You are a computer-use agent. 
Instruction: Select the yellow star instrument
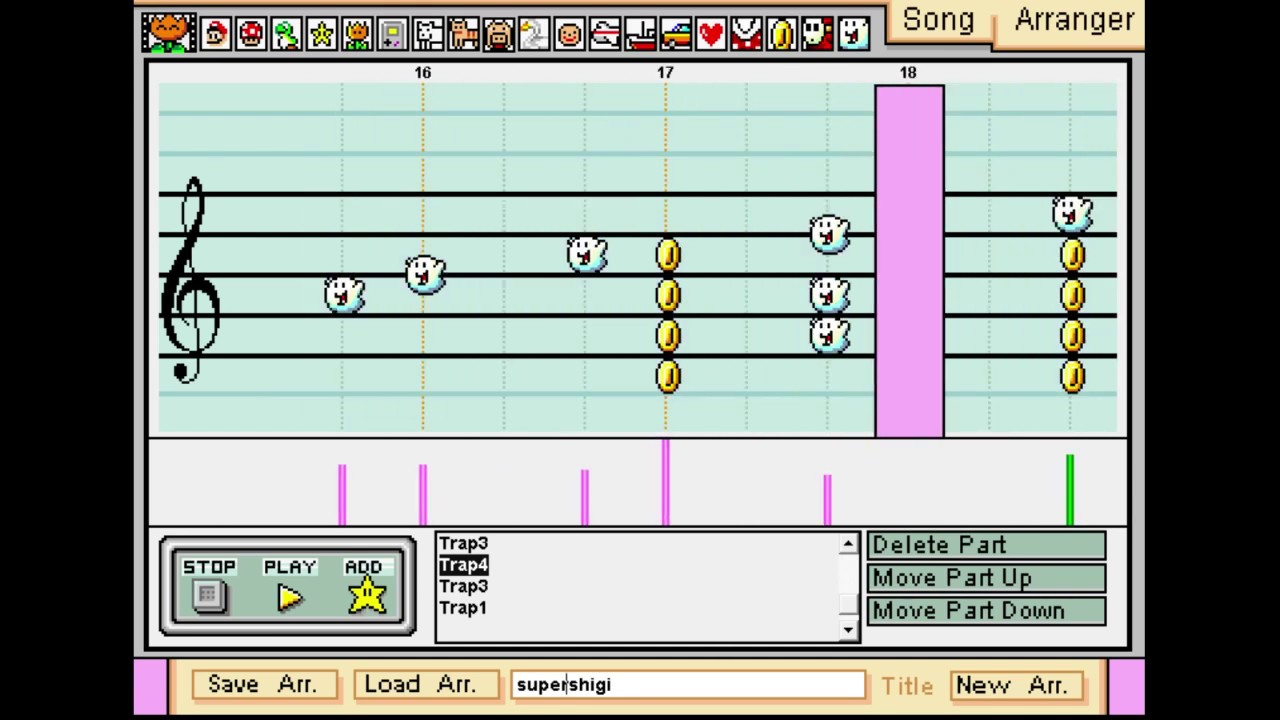point(322,35)
